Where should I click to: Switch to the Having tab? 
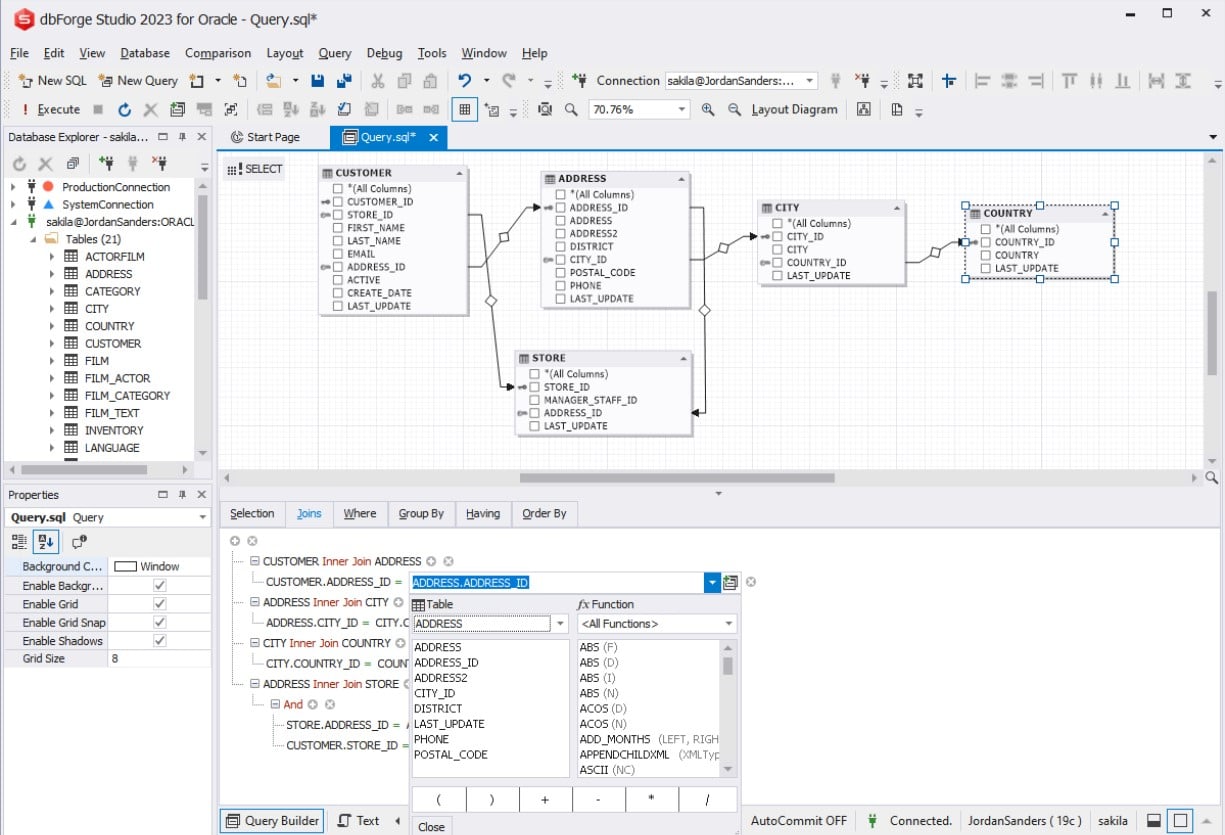point(483,514)
